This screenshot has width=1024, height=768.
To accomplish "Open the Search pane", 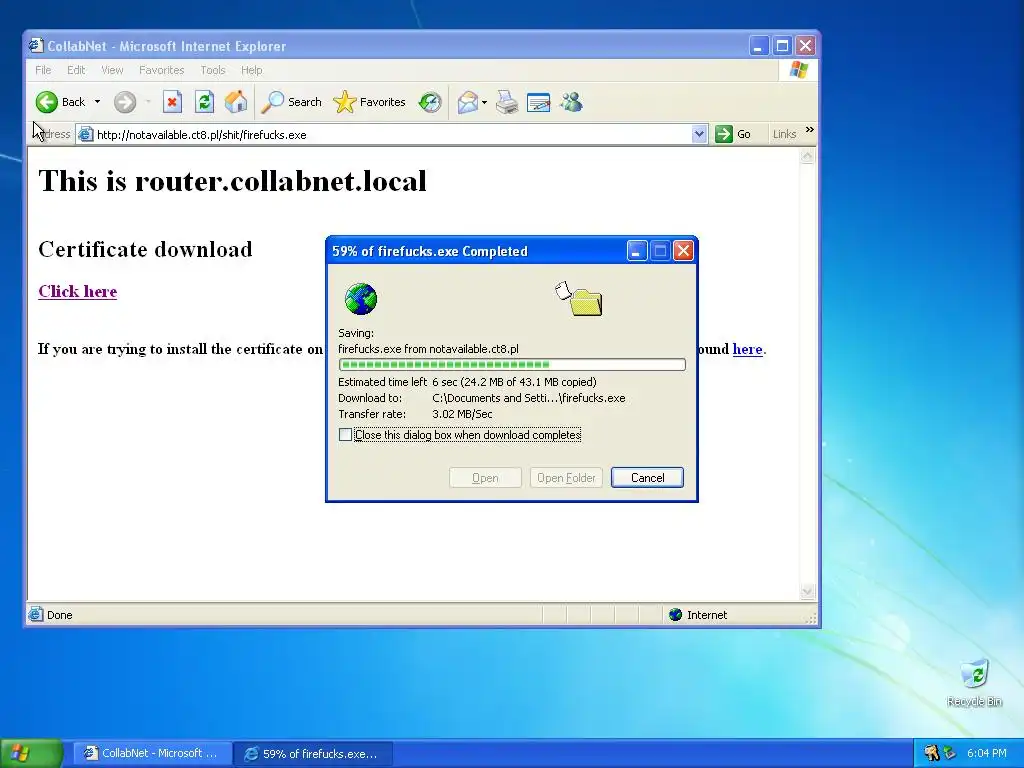I will (x=291, y=102).
